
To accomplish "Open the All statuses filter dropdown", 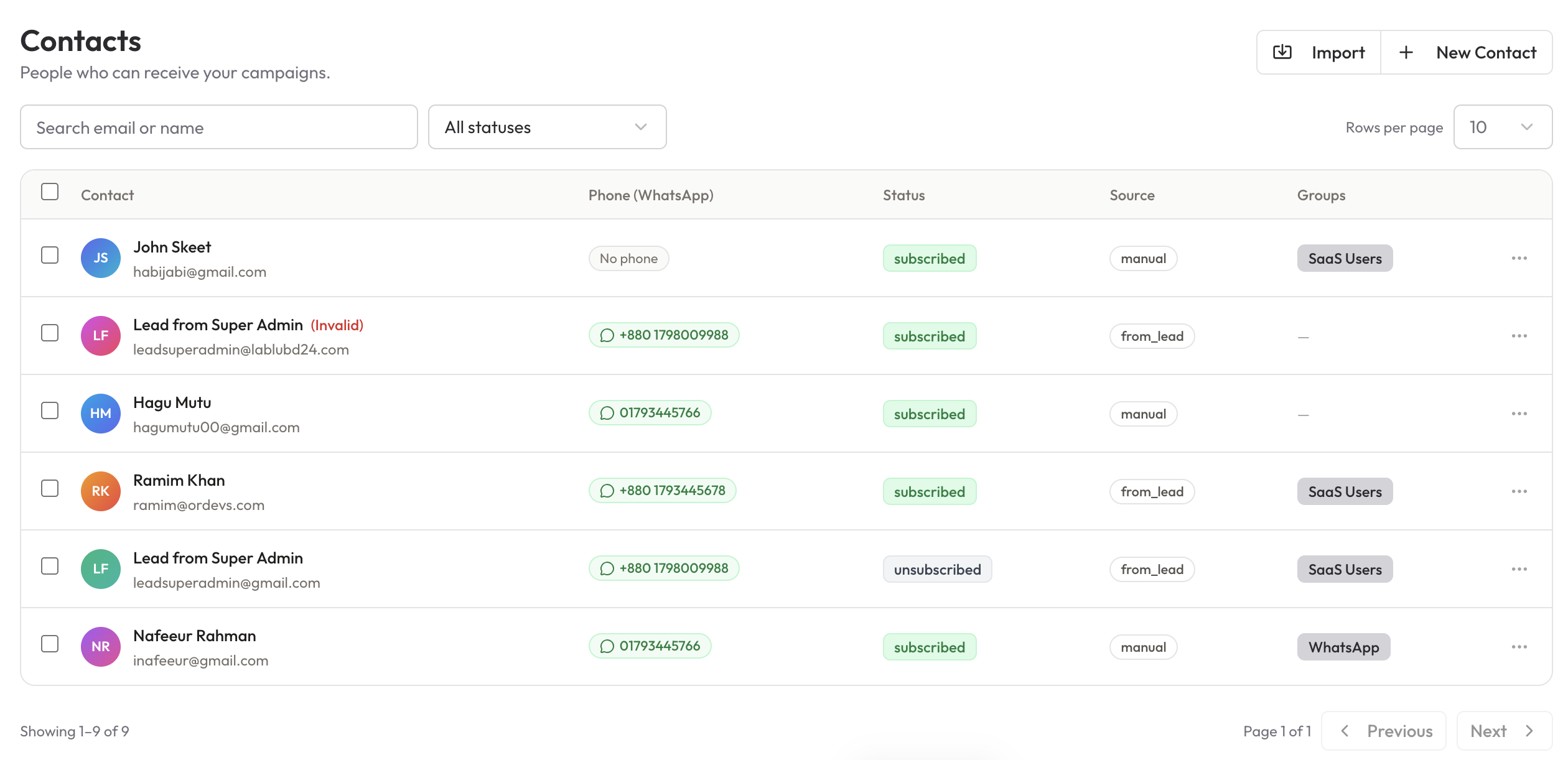I will click(548, 127).
